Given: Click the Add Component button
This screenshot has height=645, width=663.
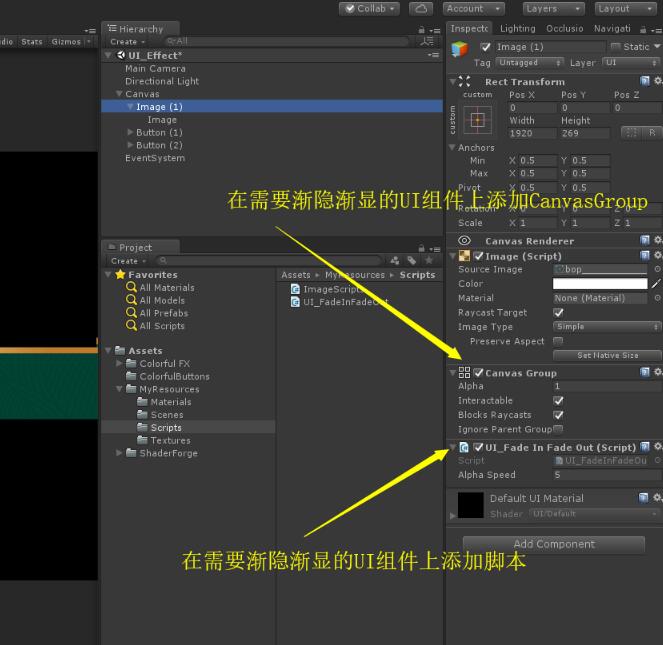Looking at the screenshot, I should click(x=554, y=544).
